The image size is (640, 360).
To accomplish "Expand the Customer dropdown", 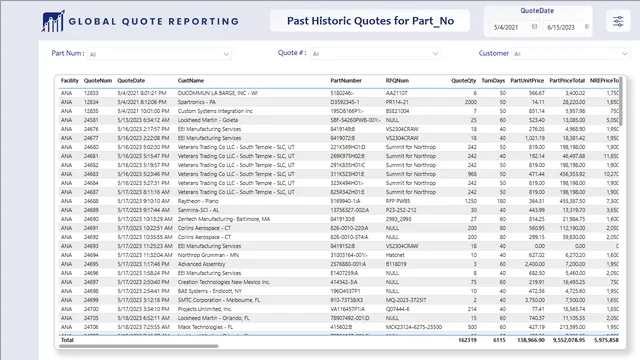I will (x=624, y=54).
